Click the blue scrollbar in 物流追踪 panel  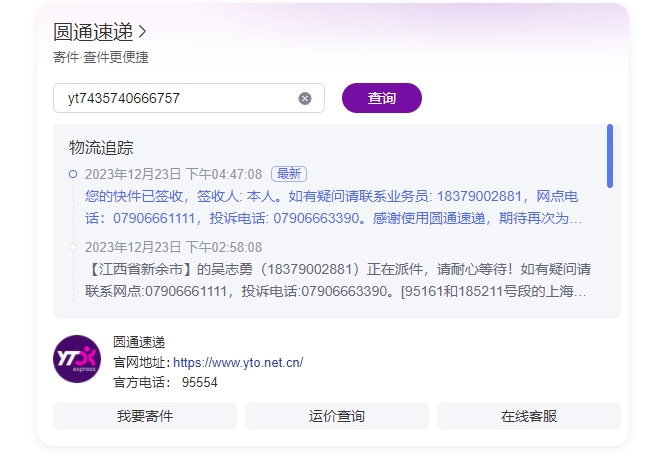click(609, 156)
